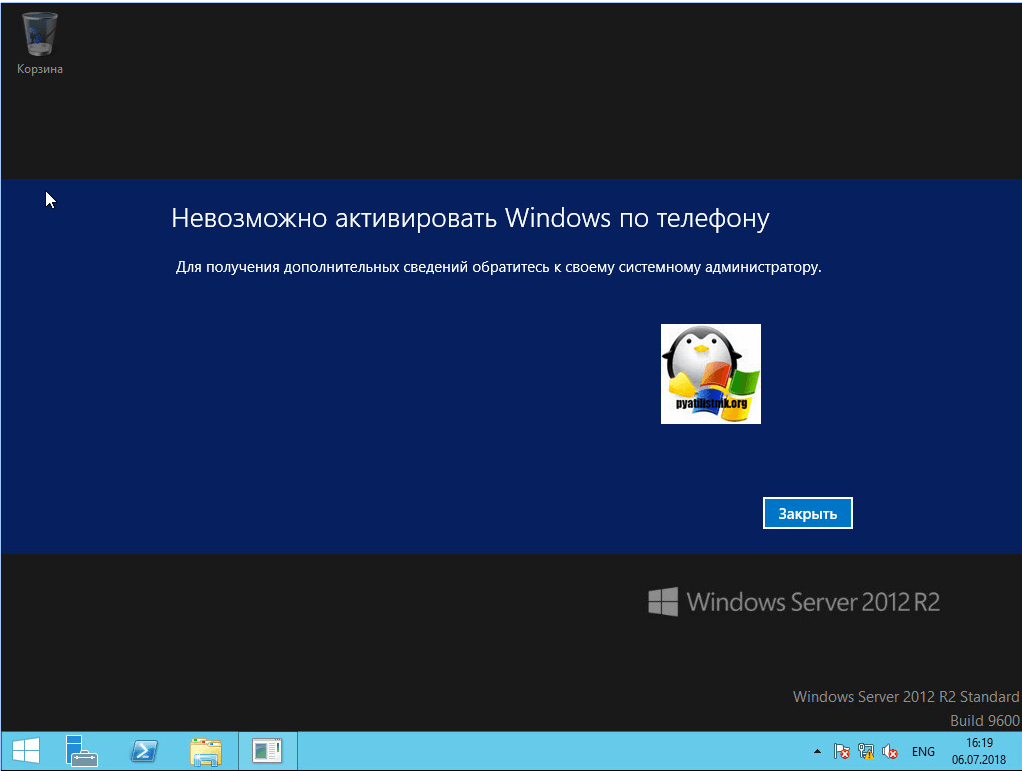Screen dimensions: 1022x771
Task: Click the Build 9600 watermark text
Action: pos(984,720)
